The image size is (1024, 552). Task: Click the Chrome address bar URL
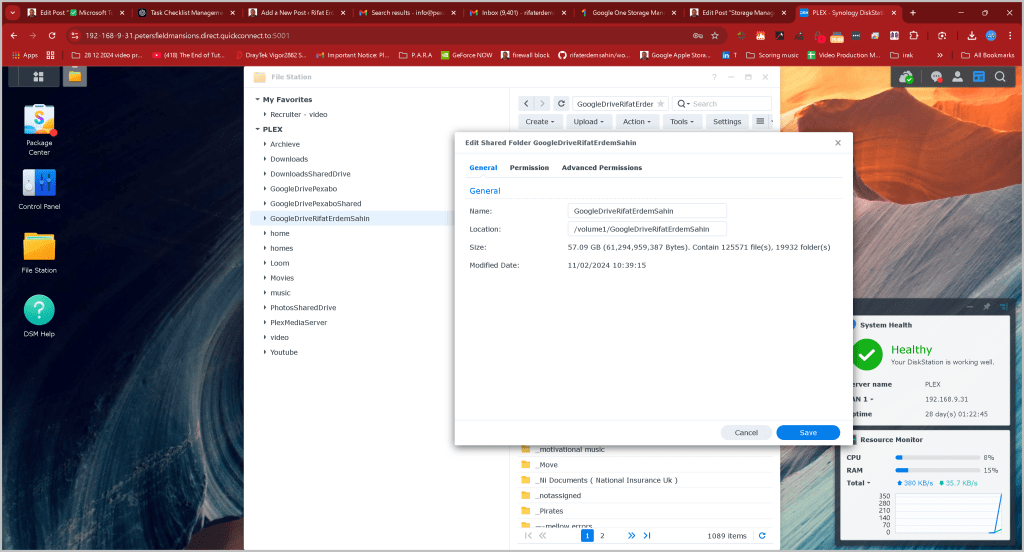click(x=187, y=36)
